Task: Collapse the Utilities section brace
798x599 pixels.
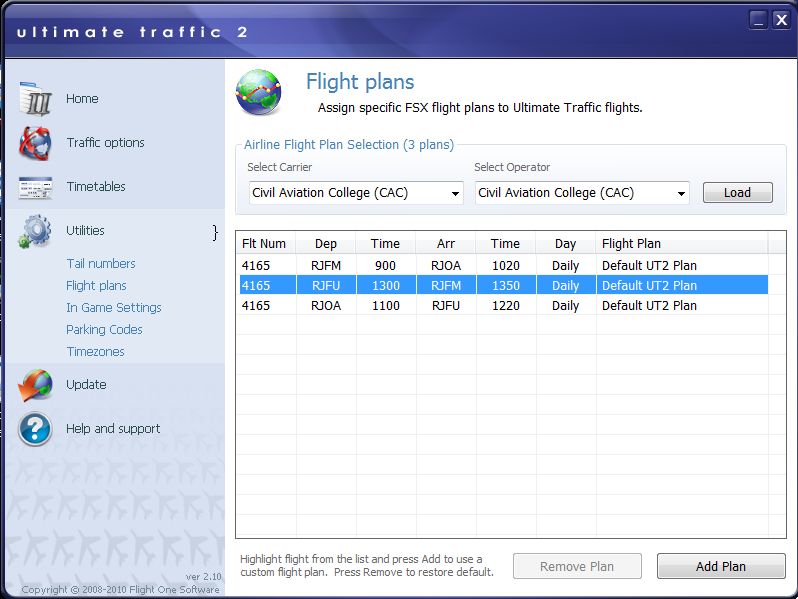Action: [215, 233]
